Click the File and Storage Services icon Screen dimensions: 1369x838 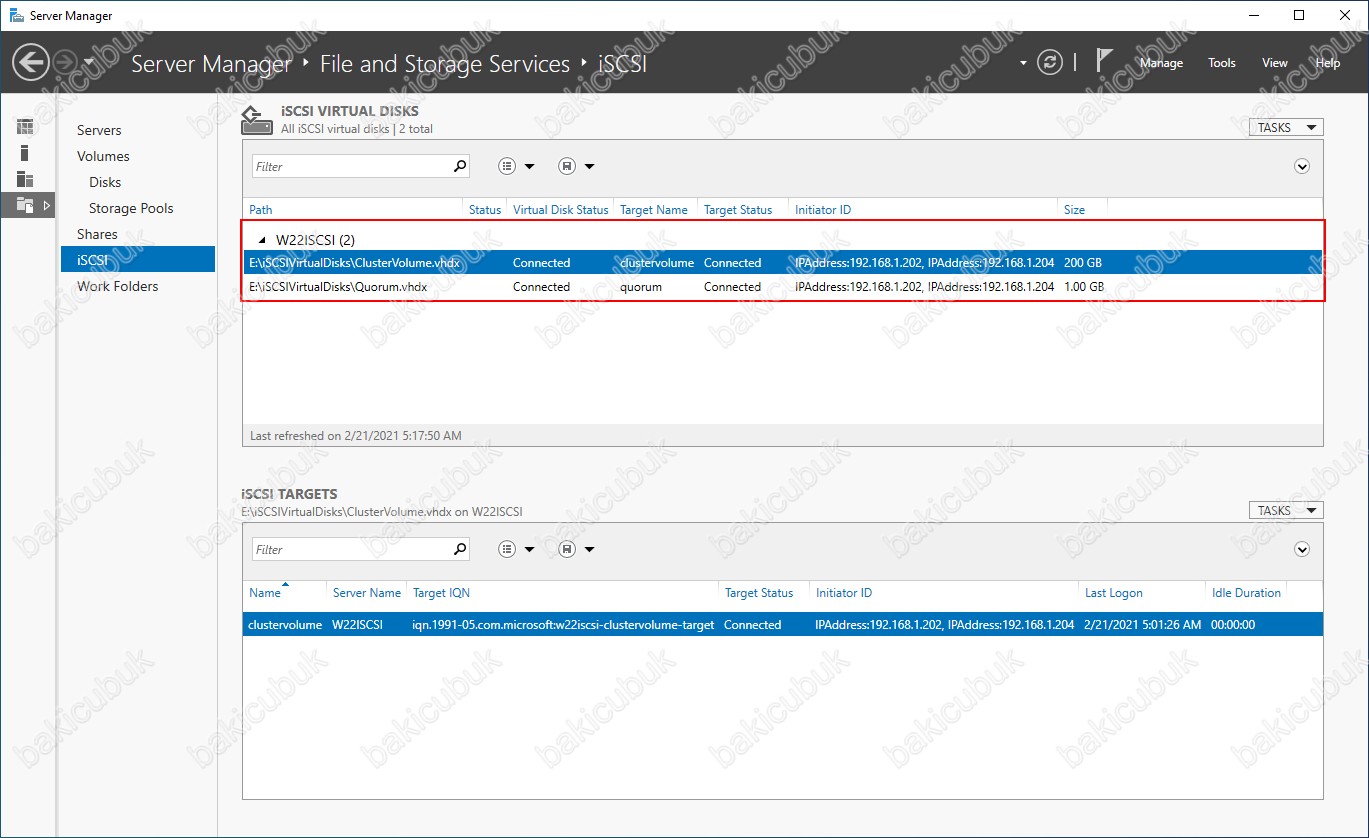coord(25,205)
